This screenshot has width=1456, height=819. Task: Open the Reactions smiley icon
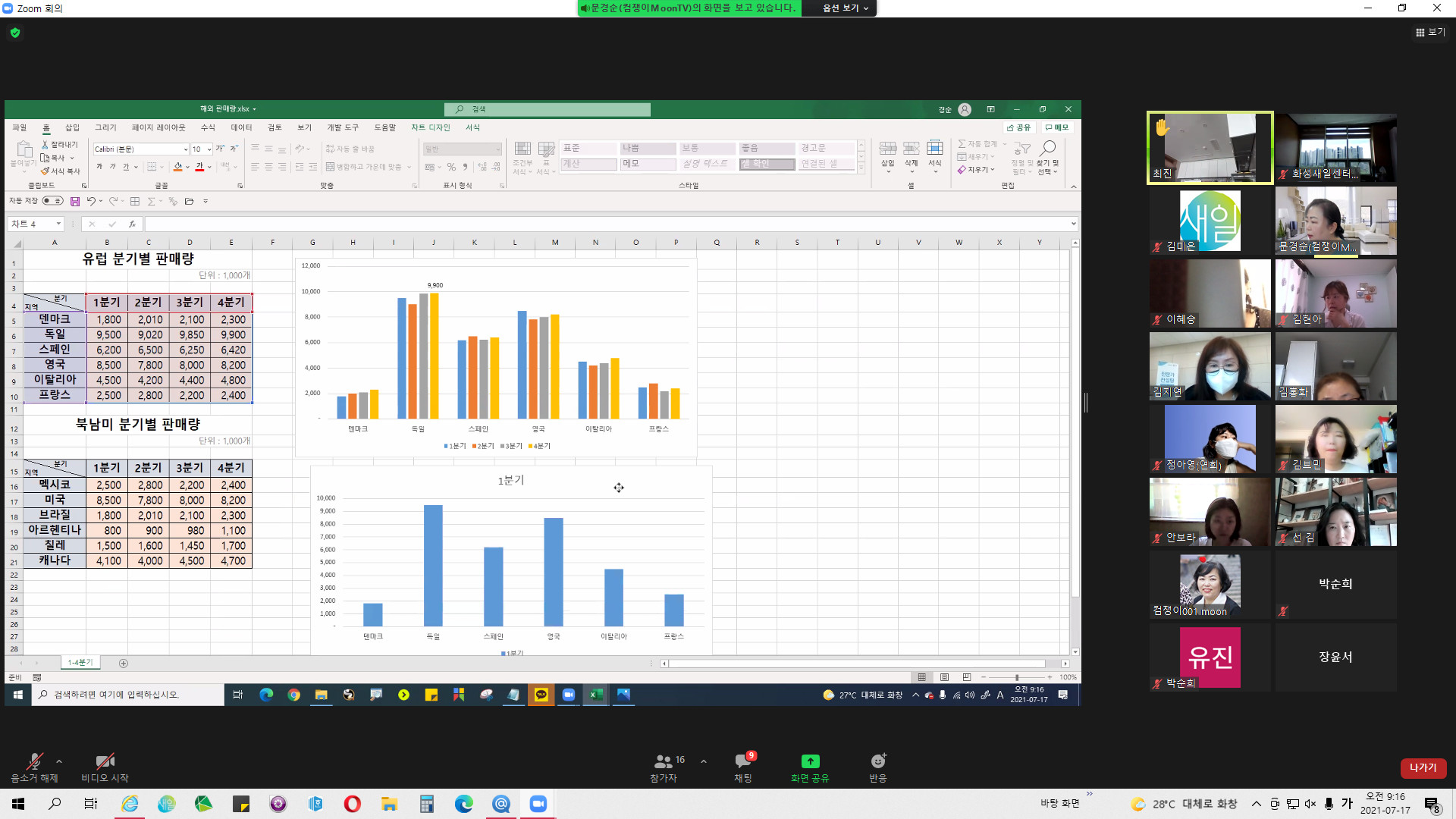tap(878, 761)
